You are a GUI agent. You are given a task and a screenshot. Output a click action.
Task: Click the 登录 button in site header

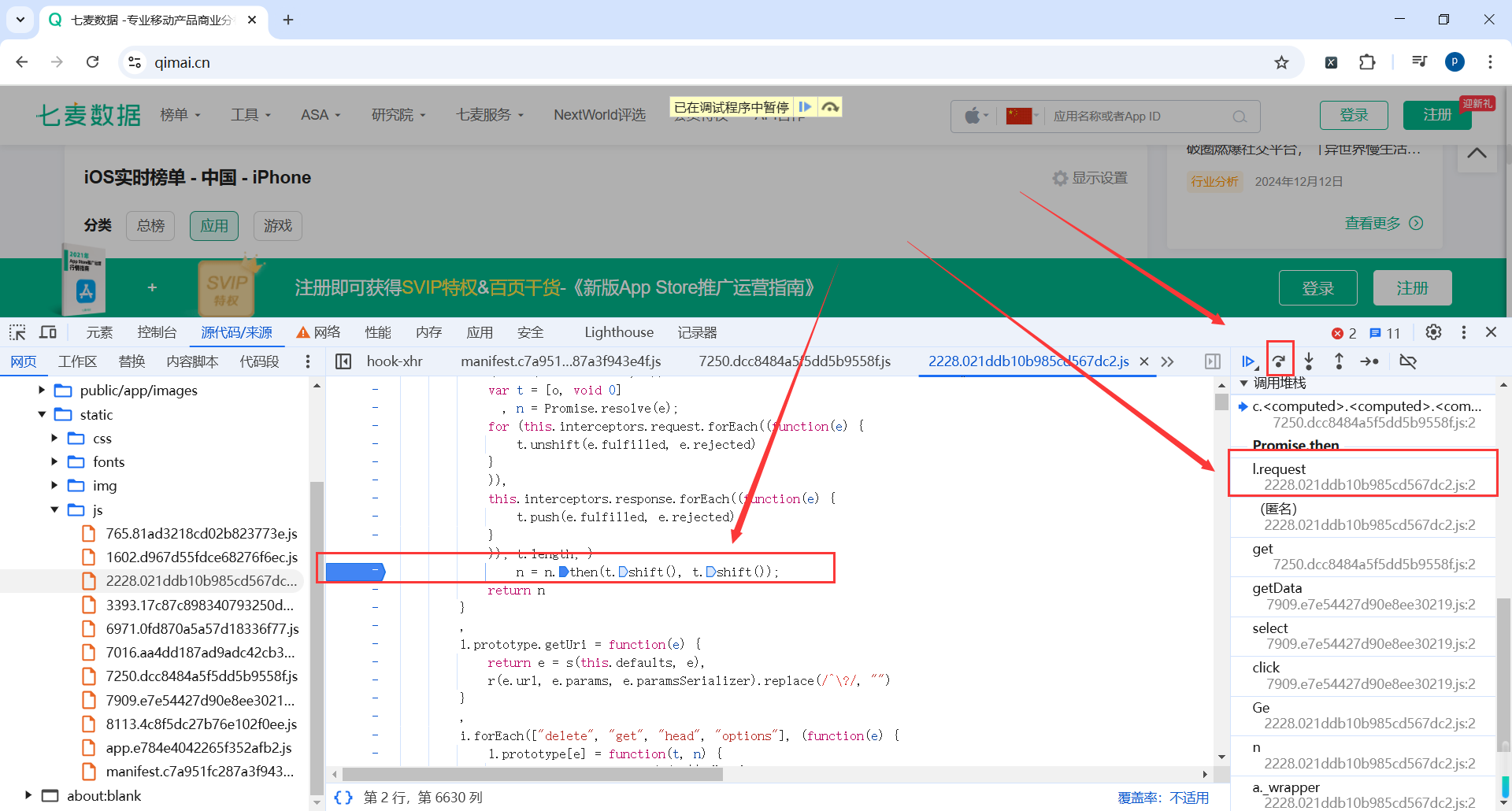(x=1354, y=115)
